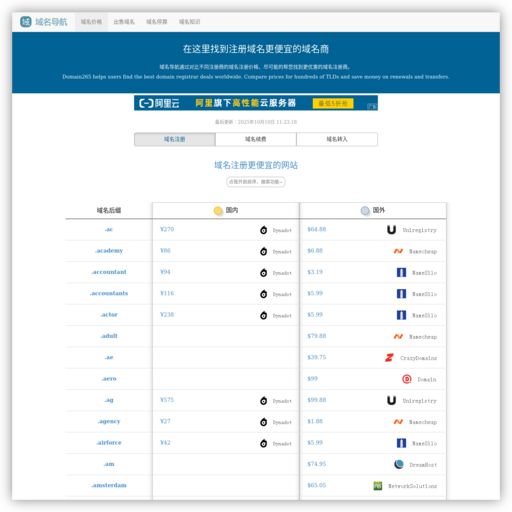The width and height of the screenshot is (512, 512).
Task: Open the .adult domain suffix link
Action: [109, 336]
